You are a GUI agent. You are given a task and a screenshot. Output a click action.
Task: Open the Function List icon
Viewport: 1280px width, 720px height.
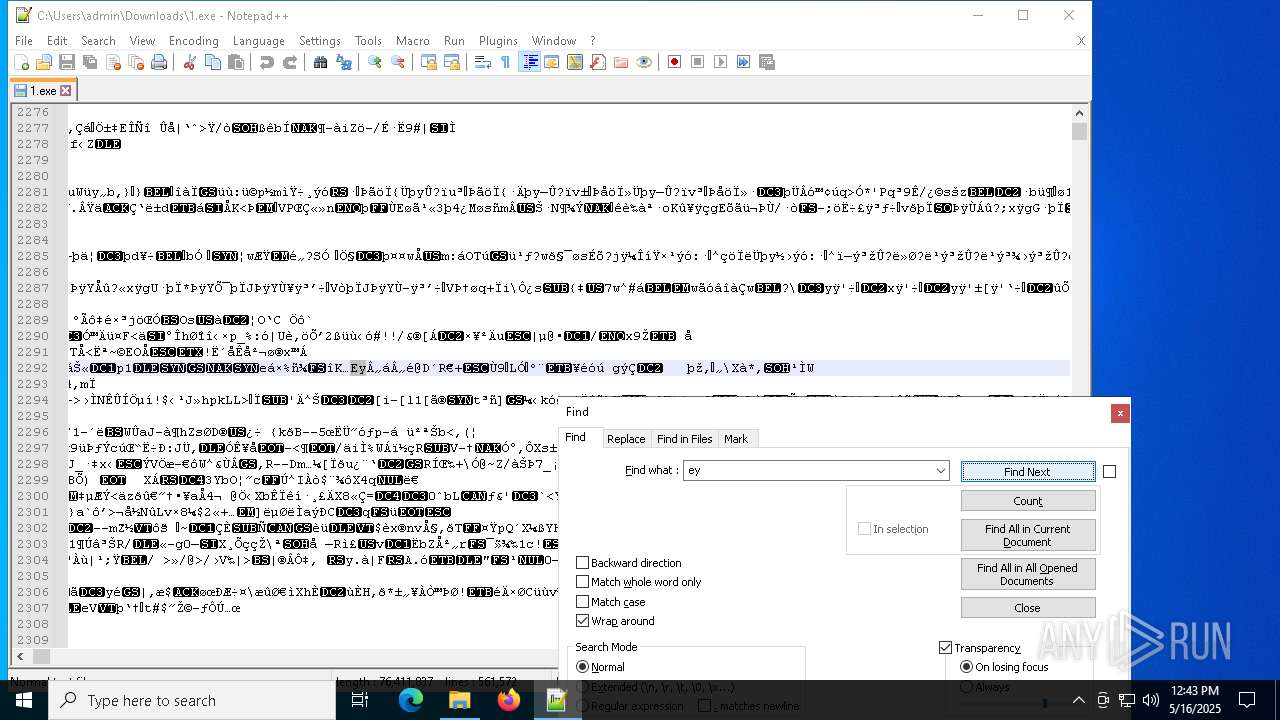[598, 62]
